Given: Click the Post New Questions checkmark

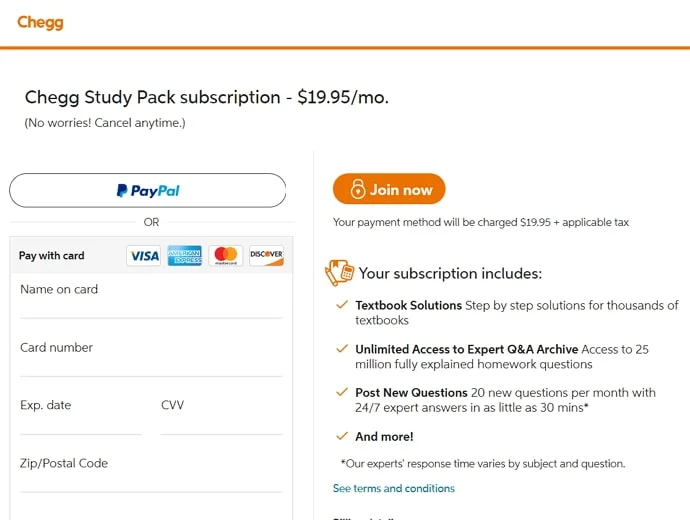Looking at the screenshot, I should (342, 392).
